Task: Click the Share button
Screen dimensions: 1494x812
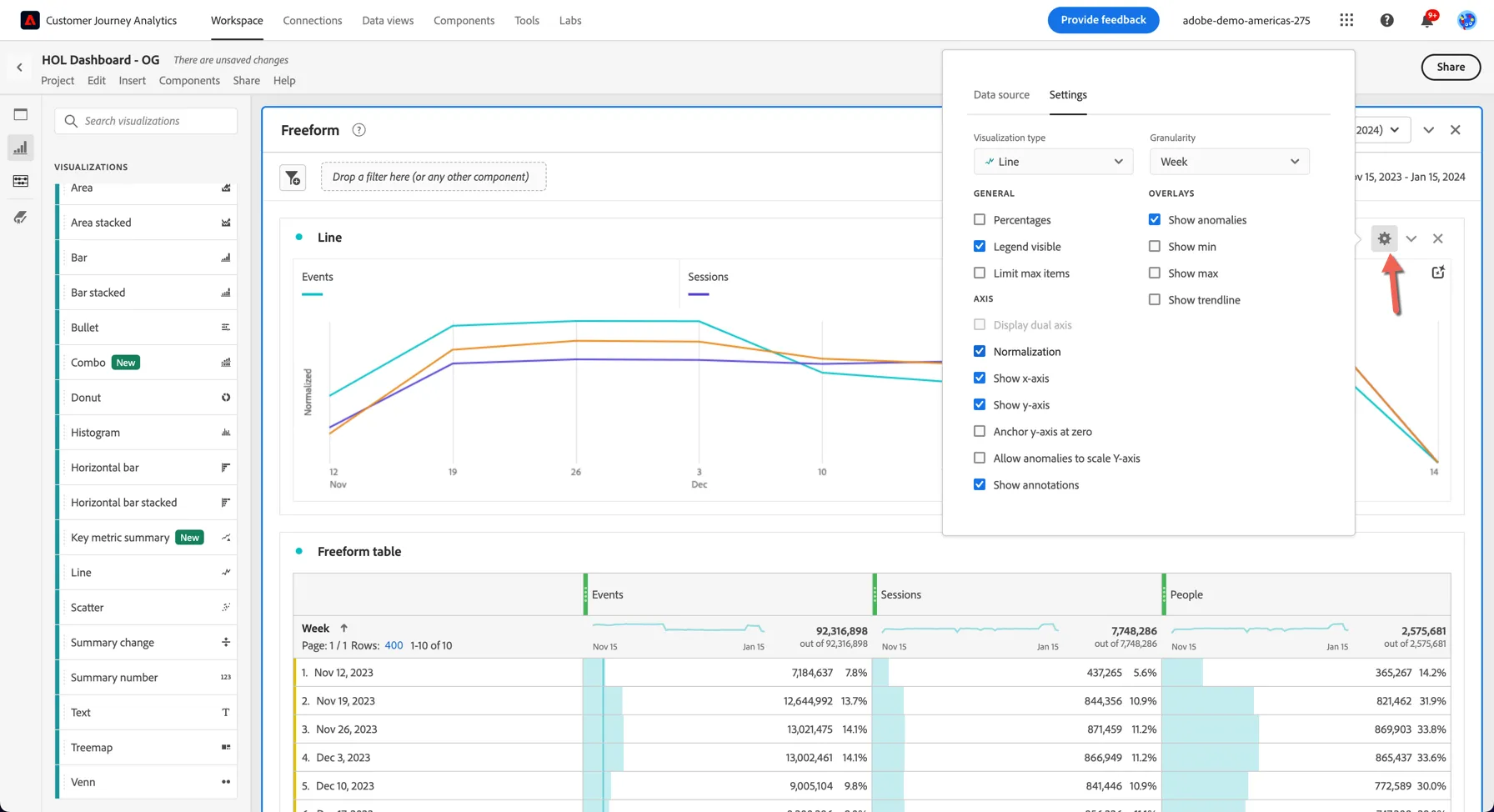Action: click(1451, 67)
